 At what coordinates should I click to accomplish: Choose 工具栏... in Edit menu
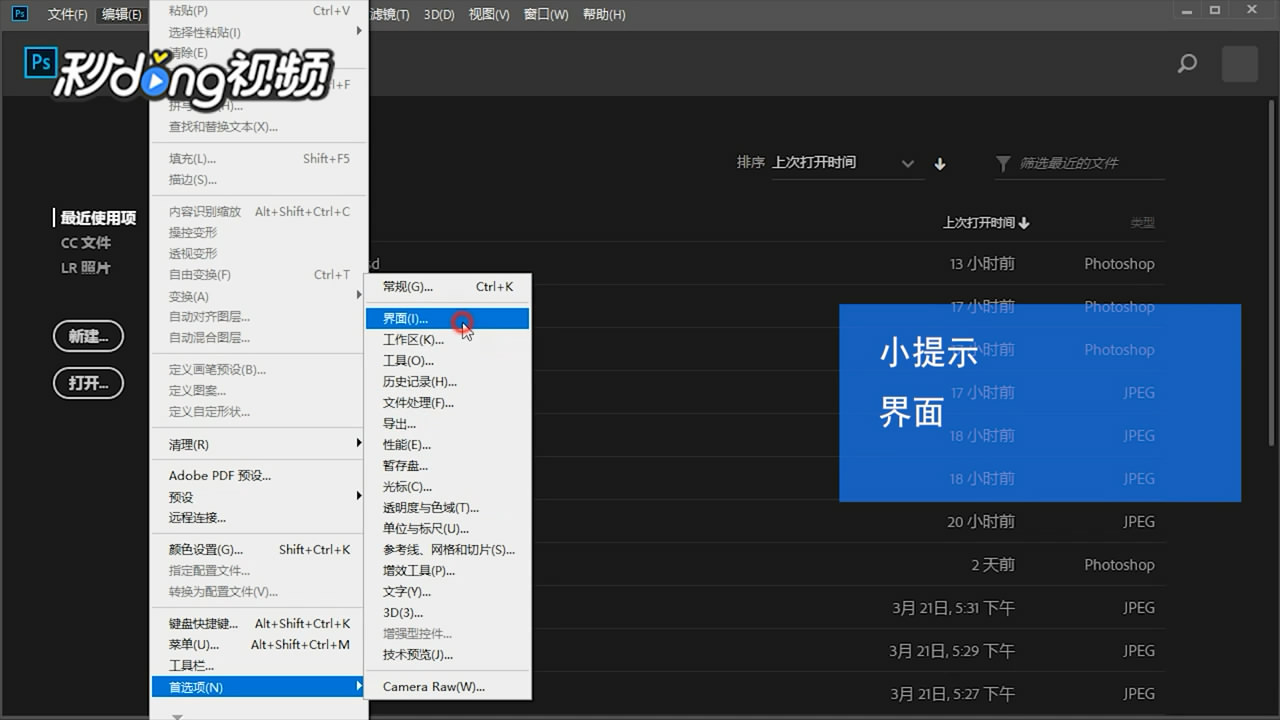(260, 665)
